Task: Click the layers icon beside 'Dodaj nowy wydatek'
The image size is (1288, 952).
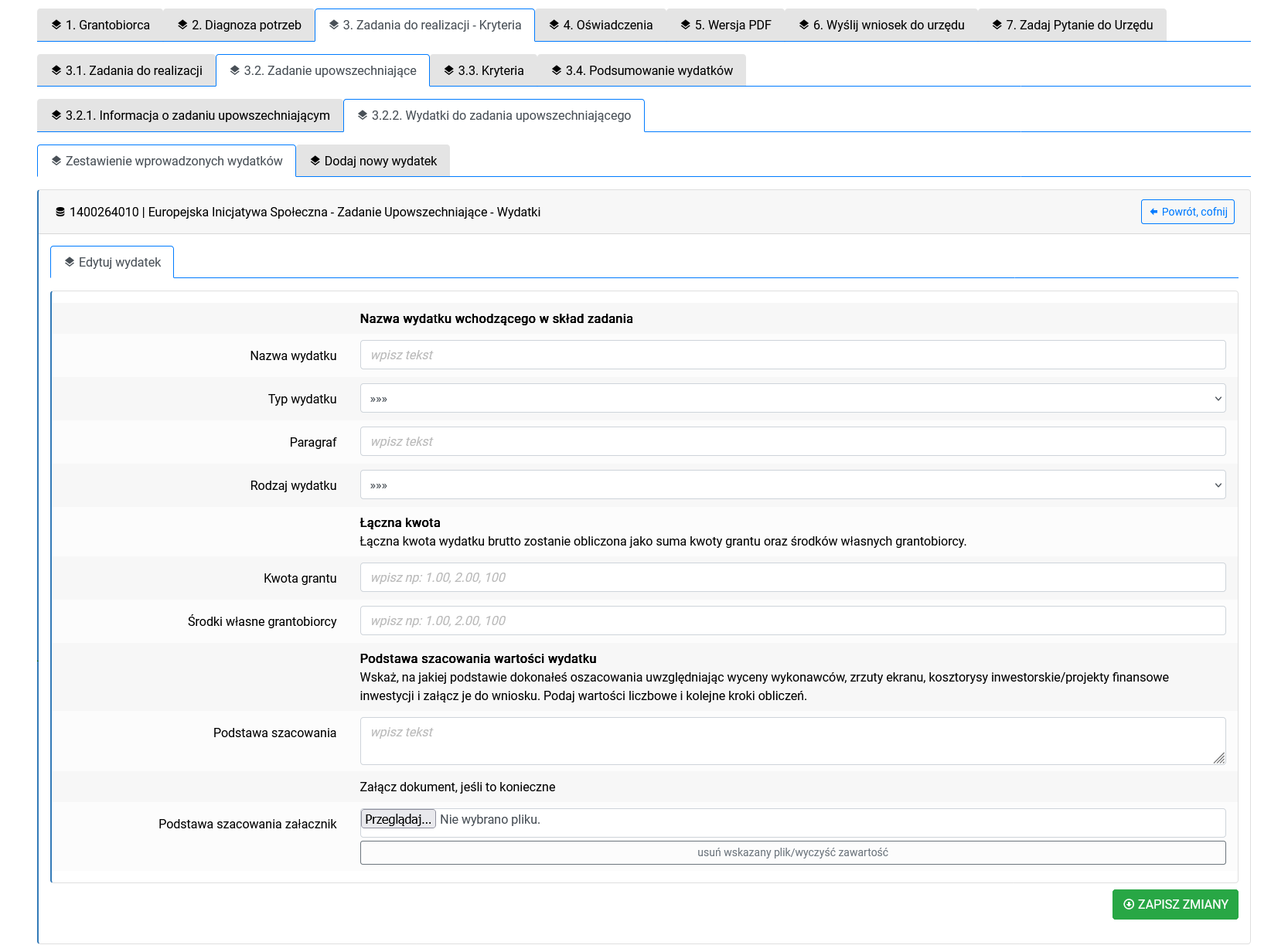Action: click(315, 161)
